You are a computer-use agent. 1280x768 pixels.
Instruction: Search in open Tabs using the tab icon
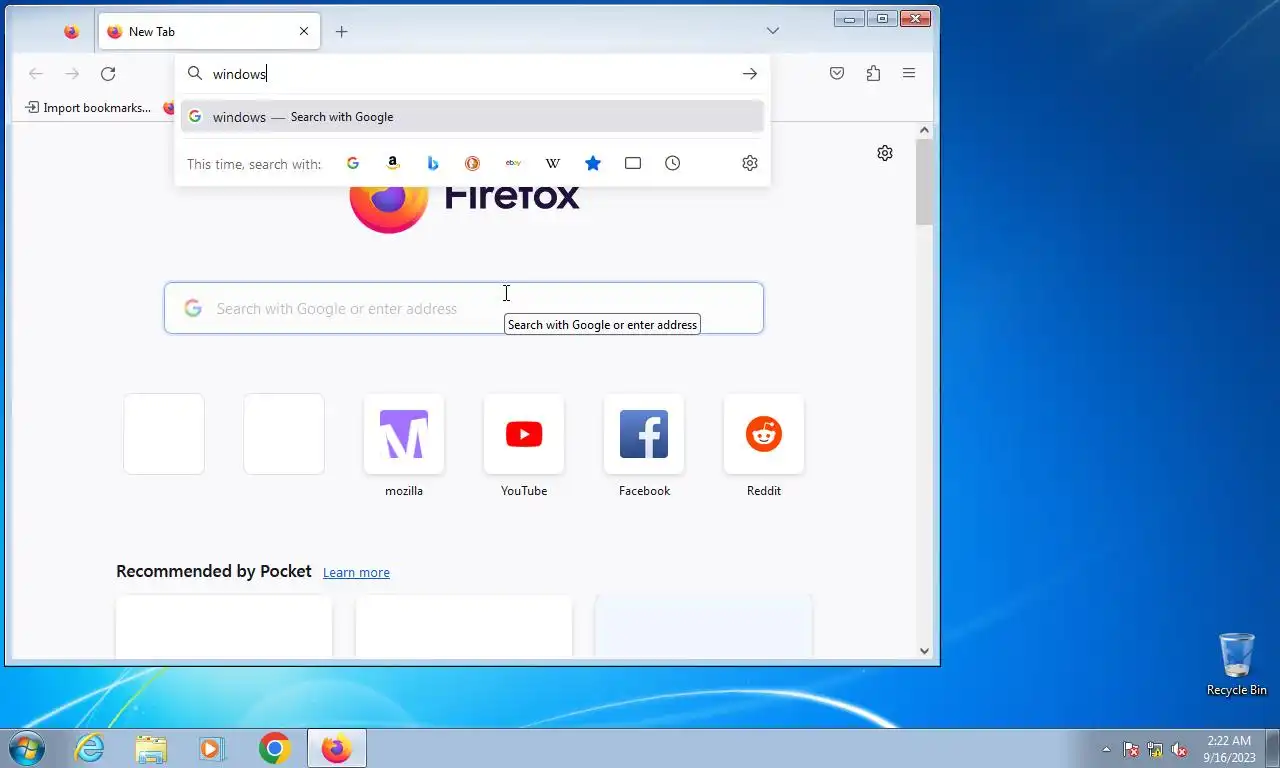pos(633,163)
